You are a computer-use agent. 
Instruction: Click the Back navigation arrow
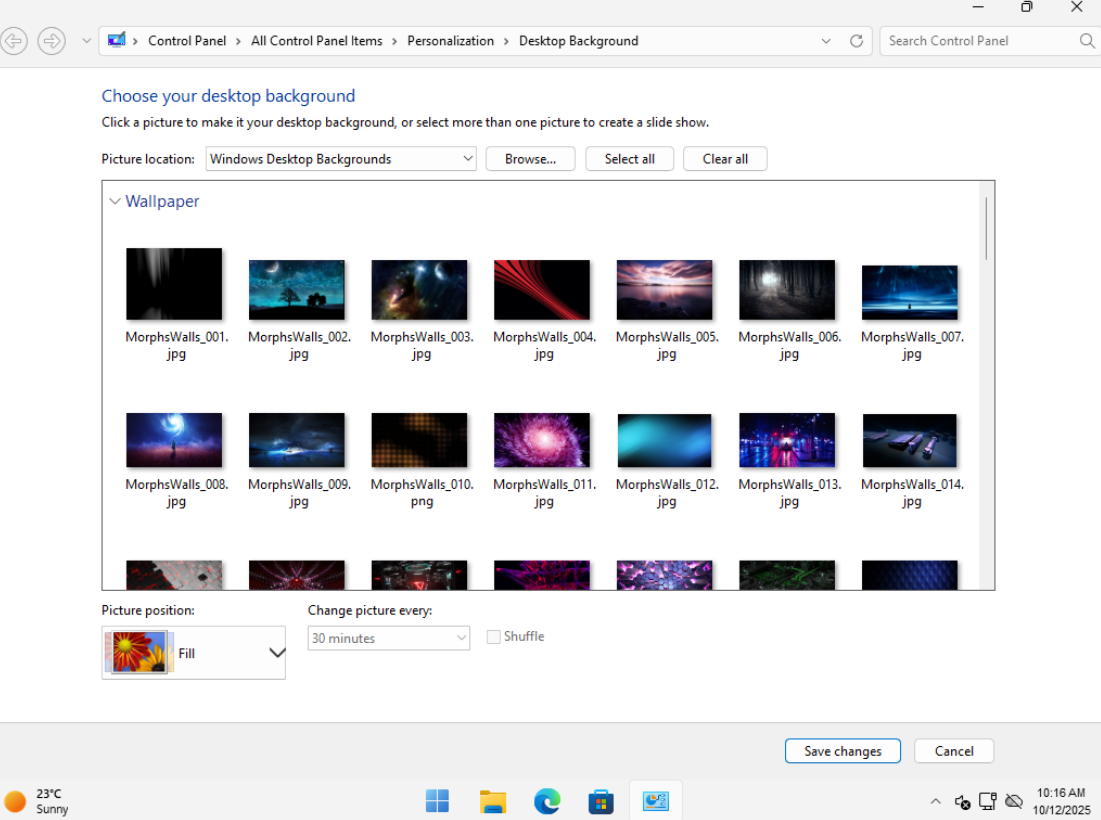point(14,41)
